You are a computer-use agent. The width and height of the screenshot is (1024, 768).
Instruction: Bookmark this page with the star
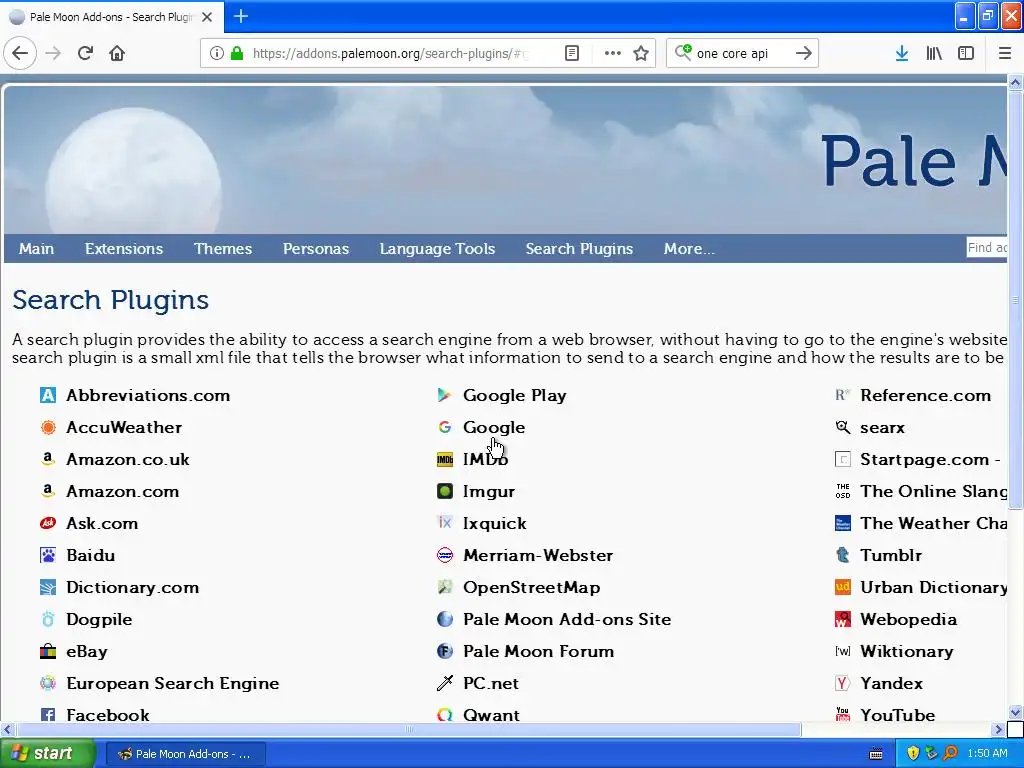pyautogui.click(x=641, y=53)
